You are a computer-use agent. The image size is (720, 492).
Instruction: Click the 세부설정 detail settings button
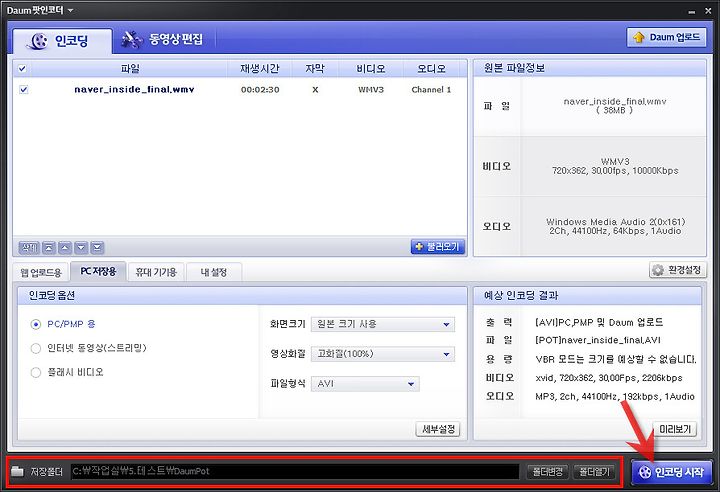(438, 429)
